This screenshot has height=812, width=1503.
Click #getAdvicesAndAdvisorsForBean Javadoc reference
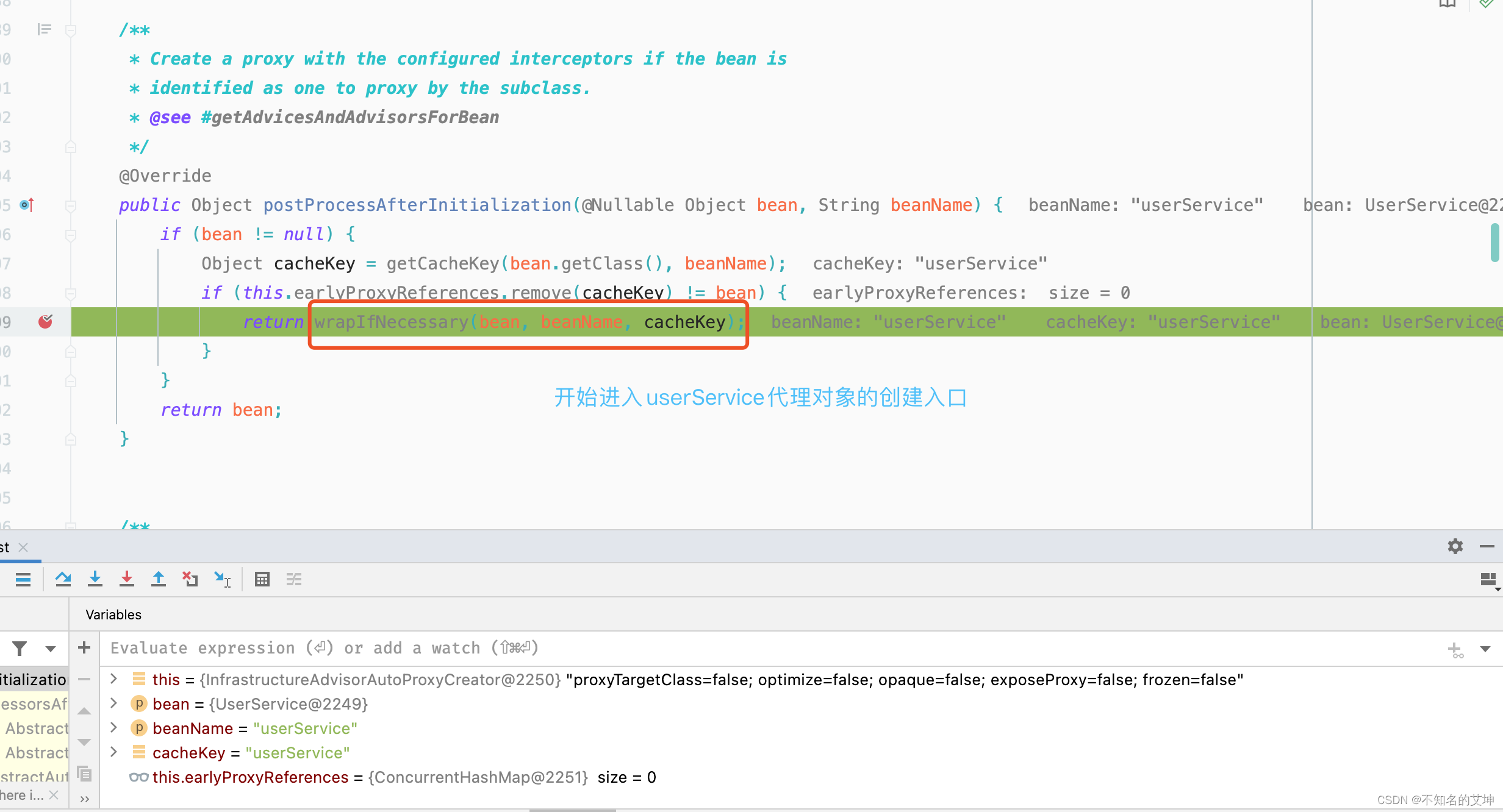pyautogui.click(x=350, y=117)
